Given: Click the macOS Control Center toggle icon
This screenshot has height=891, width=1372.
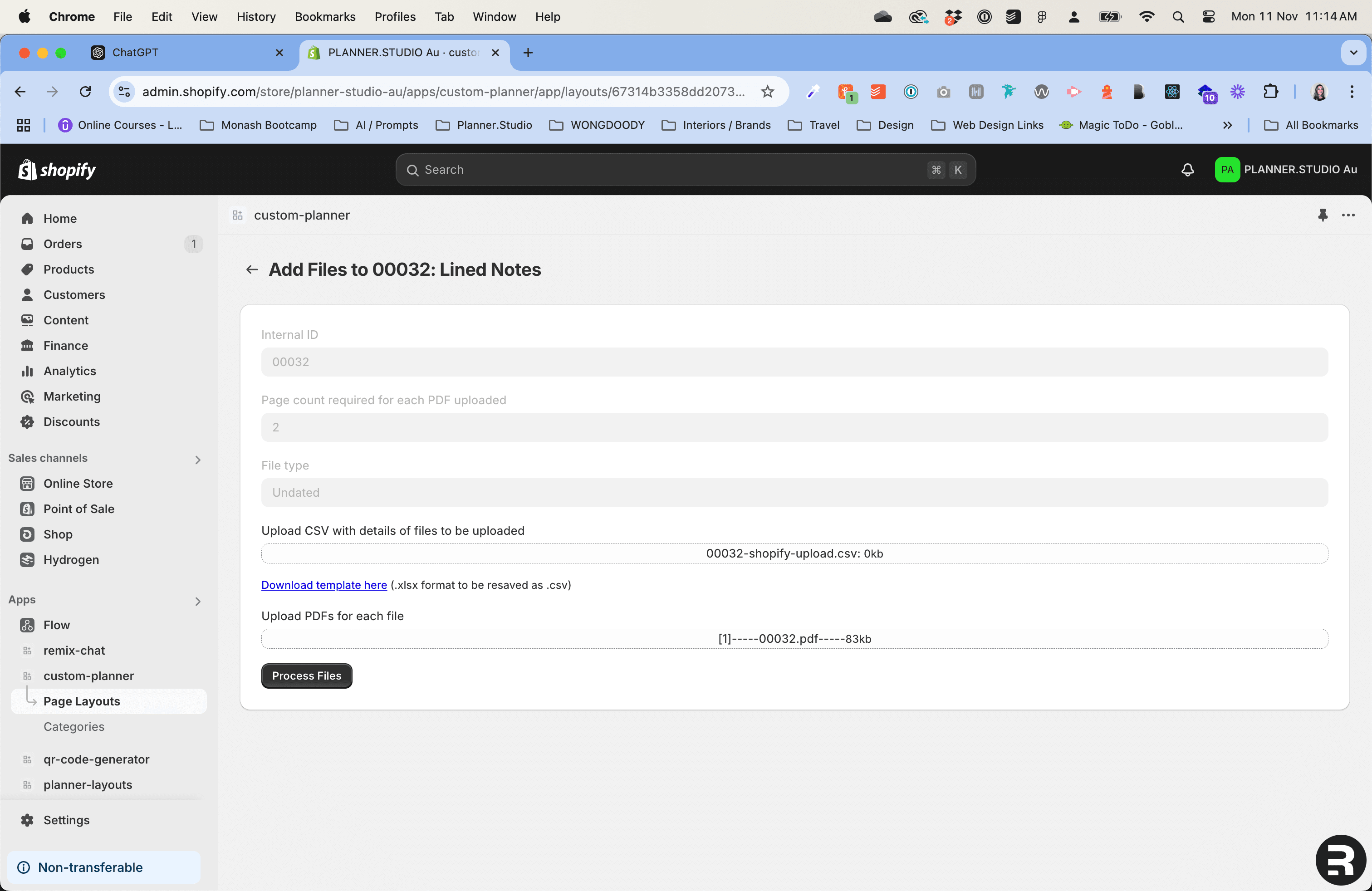Looking at the screenshot, I should coord(1209,17).
